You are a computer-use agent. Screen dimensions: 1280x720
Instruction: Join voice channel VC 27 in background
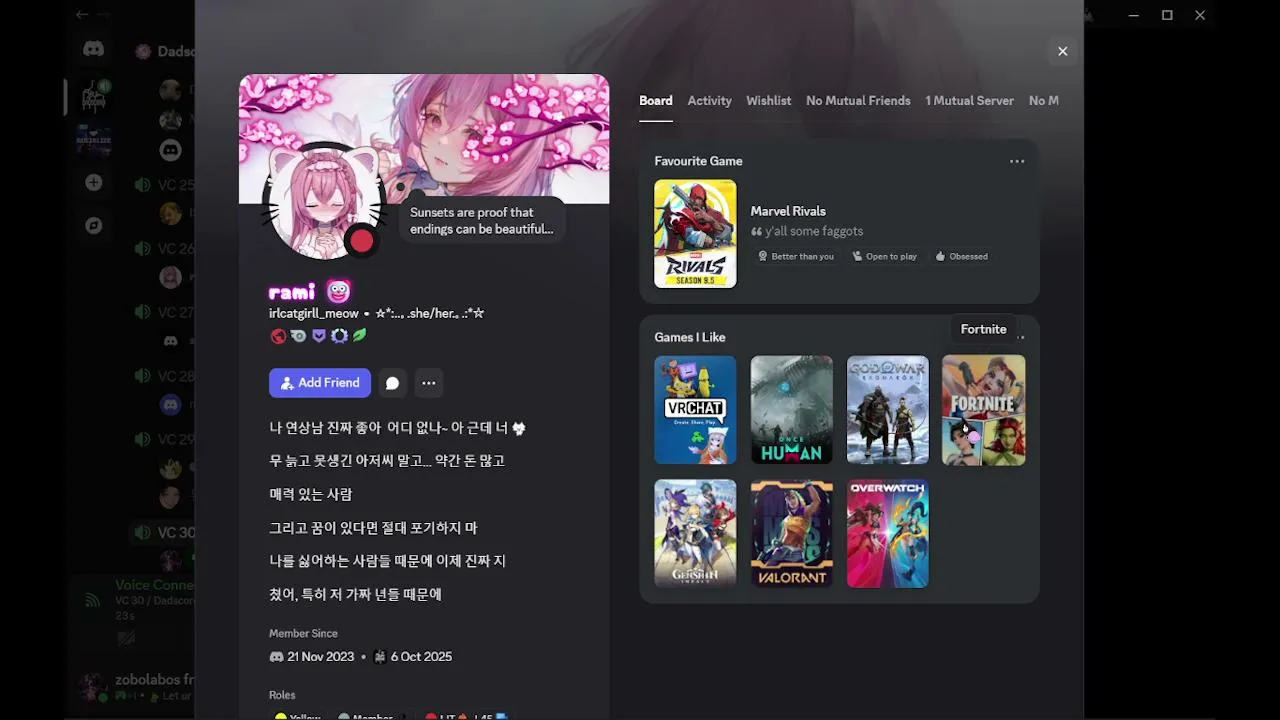coord(165,313)
